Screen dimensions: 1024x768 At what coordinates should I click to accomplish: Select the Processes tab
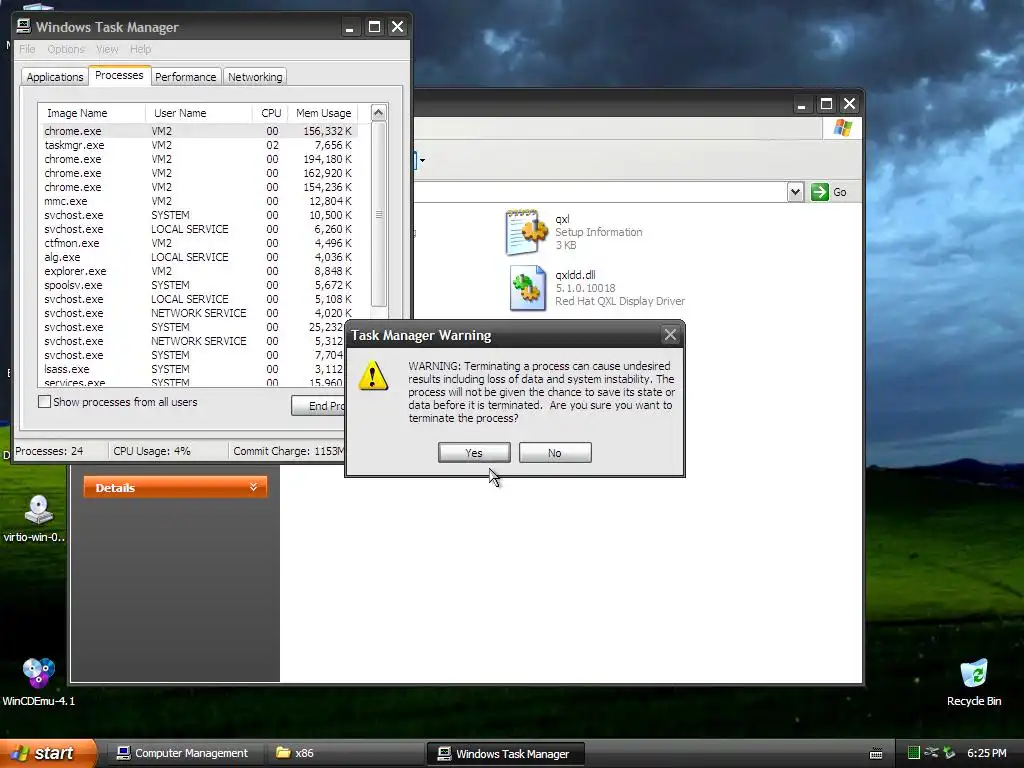click(x=119, y=75)
